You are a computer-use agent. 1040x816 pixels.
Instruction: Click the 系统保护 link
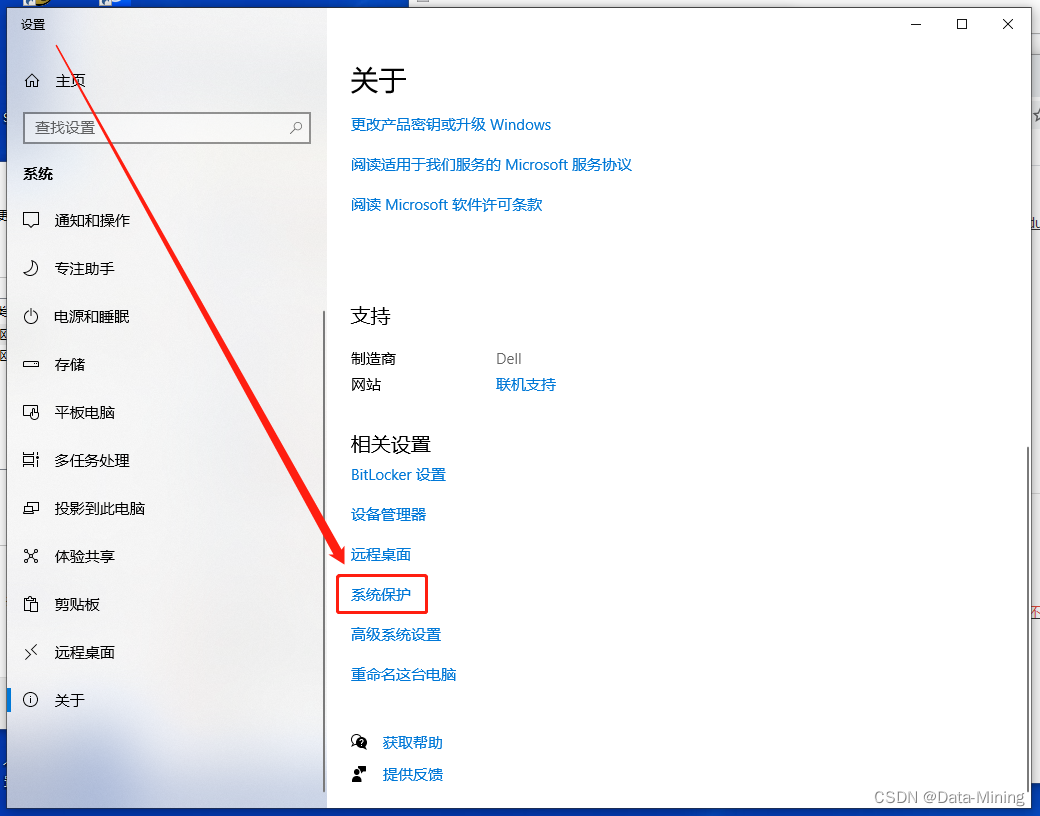point(381,594)
